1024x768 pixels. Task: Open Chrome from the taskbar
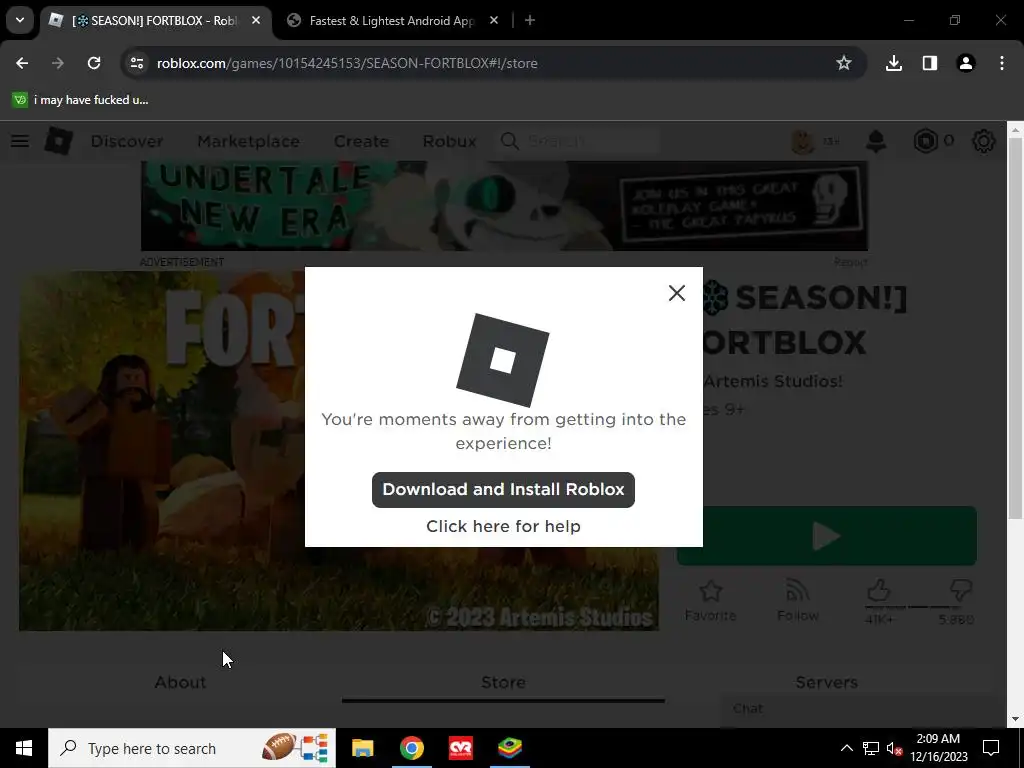(411, 748)
